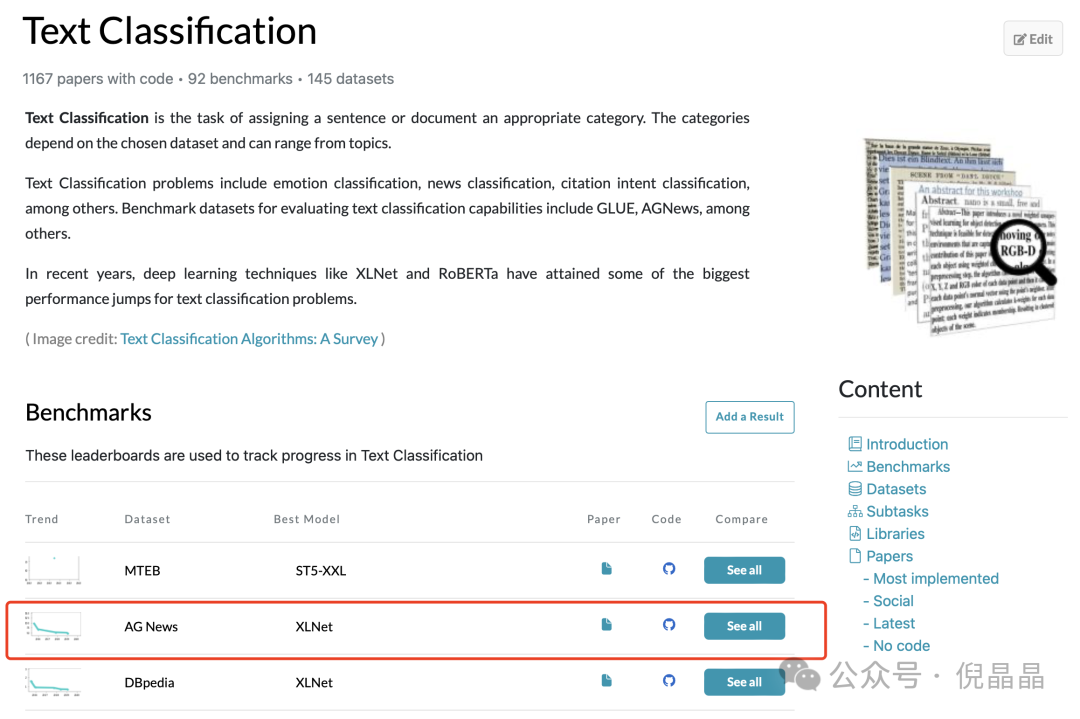Click XLNet model in DBpedia row

click(314, 682)
